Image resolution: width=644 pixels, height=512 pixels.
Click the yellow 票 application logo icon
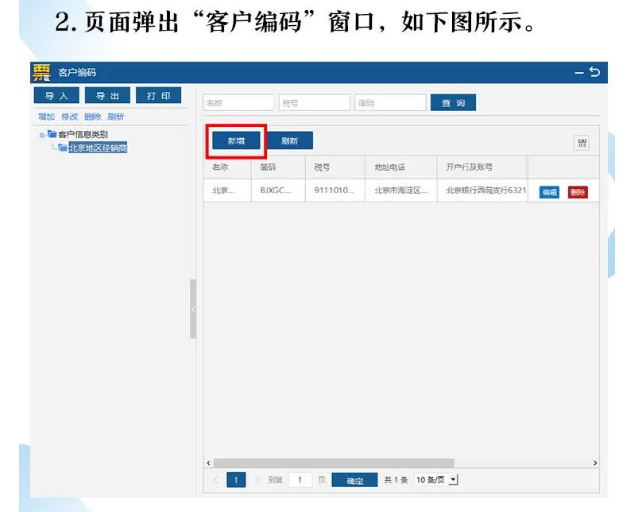[x=41, y=72]
